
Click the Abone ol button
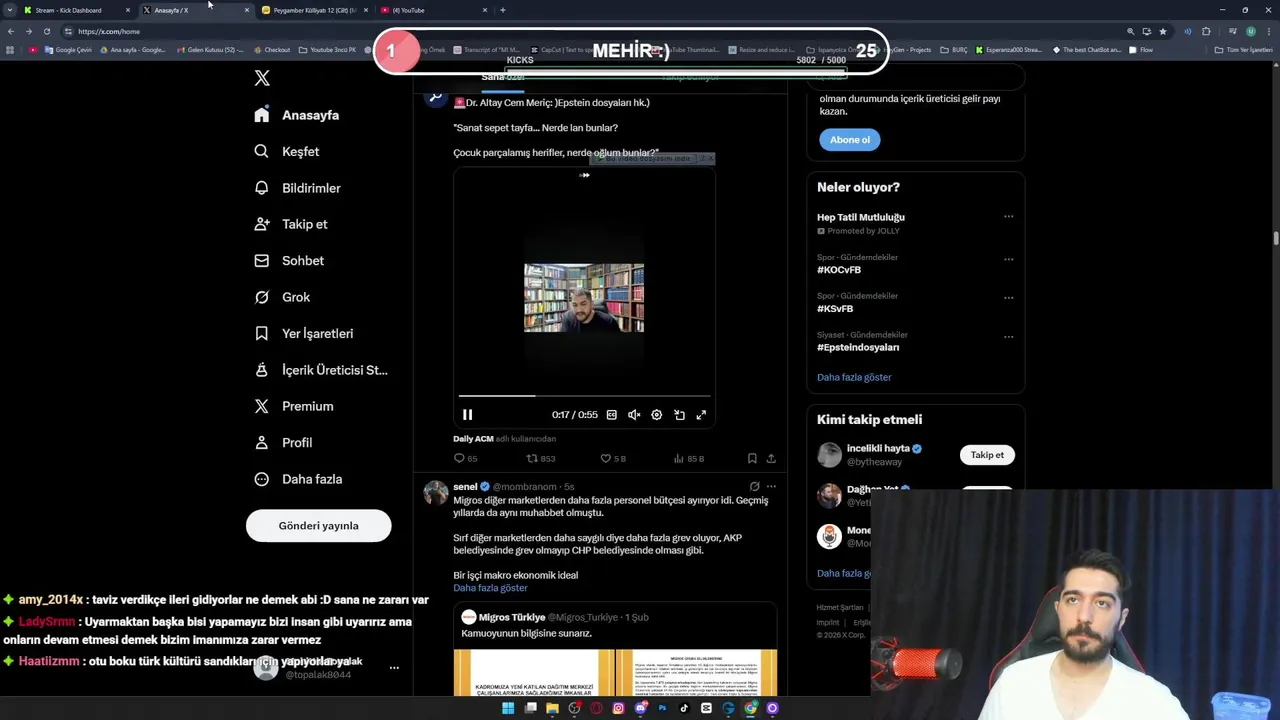(x=849, y=140)
